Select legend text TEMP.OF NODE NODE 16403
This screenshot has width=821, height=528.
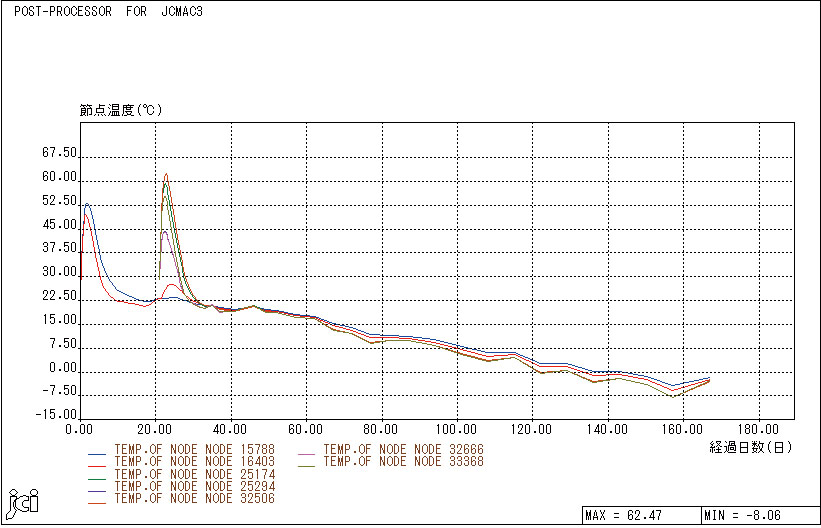coord(194,461)
